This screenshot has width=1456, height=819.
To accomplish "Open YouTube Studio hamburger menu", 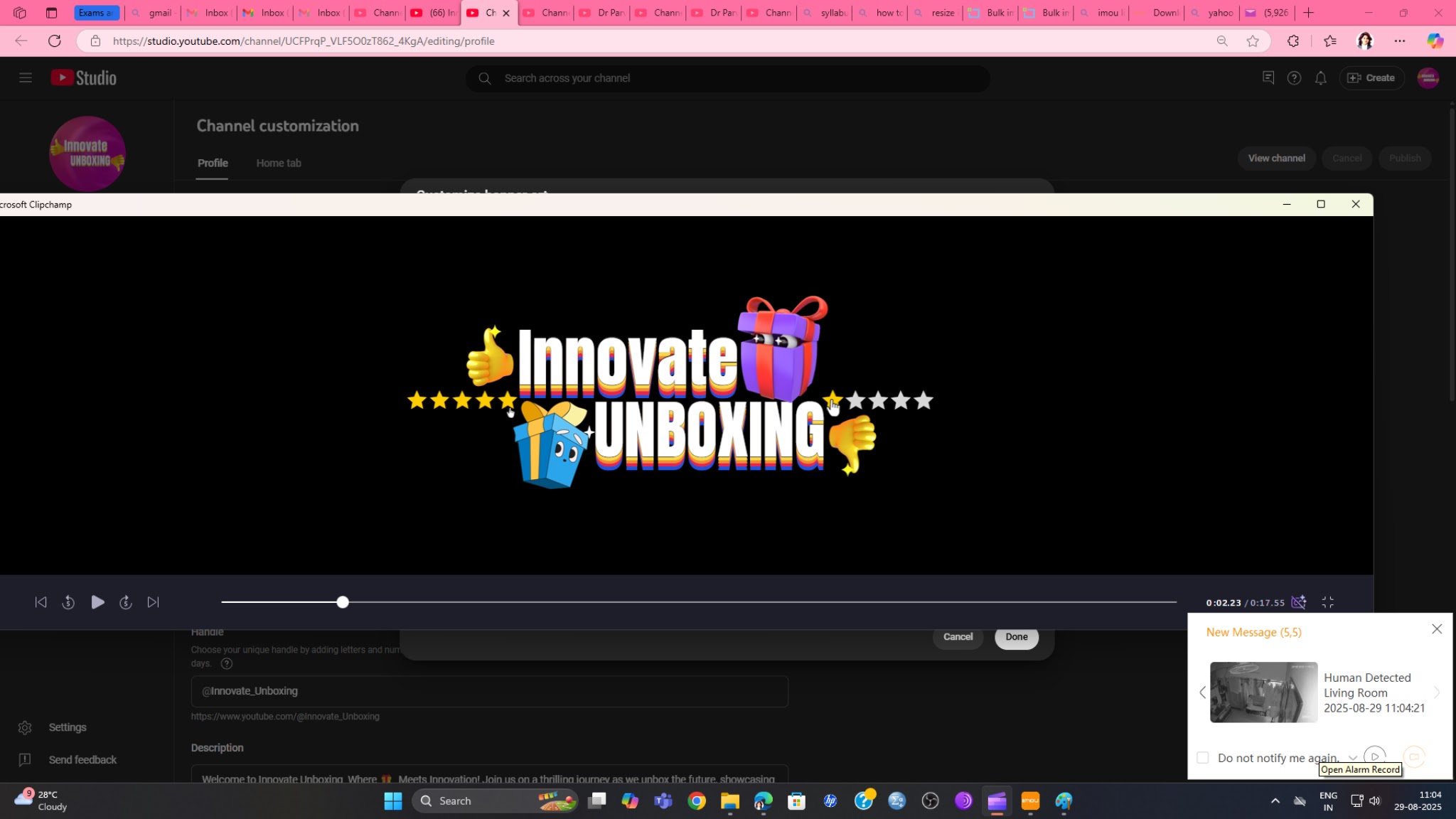I will click(x=26, y=78).
